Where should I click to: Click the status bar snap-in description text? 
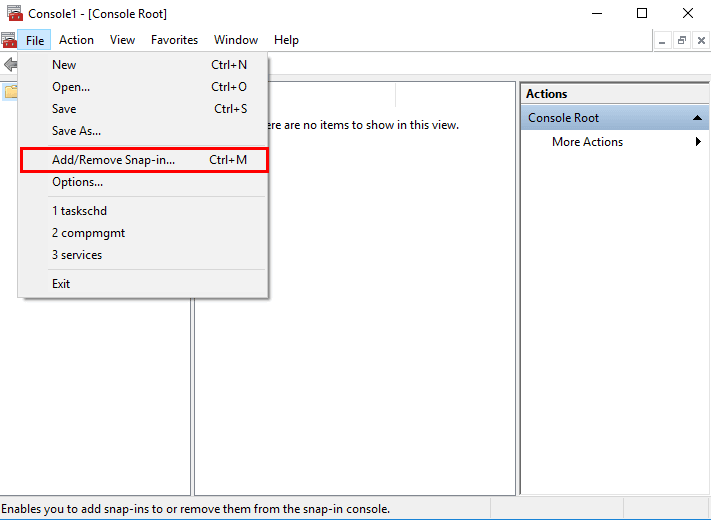(195, 509)
